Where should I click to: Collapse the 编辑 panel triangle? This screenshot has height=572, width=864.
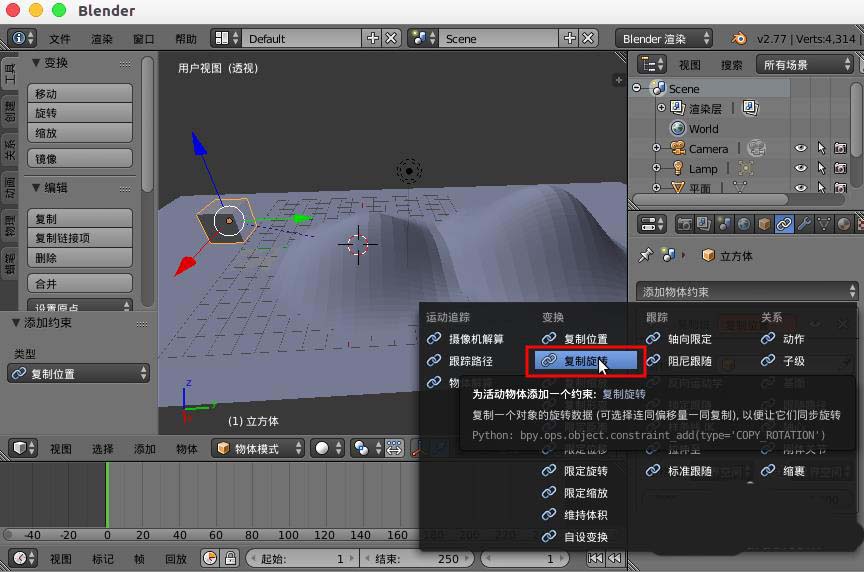point(36,188)
